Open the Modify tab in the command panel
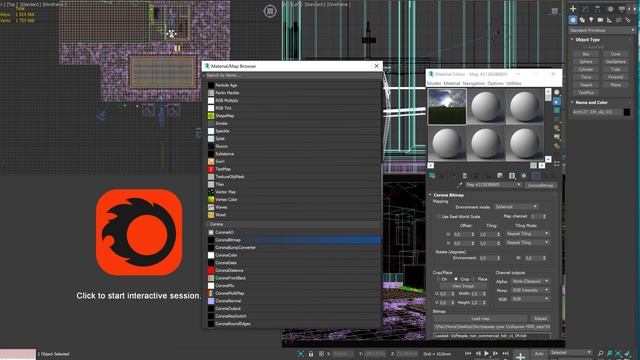Screen dimensions: 640x360 [585, 9]
